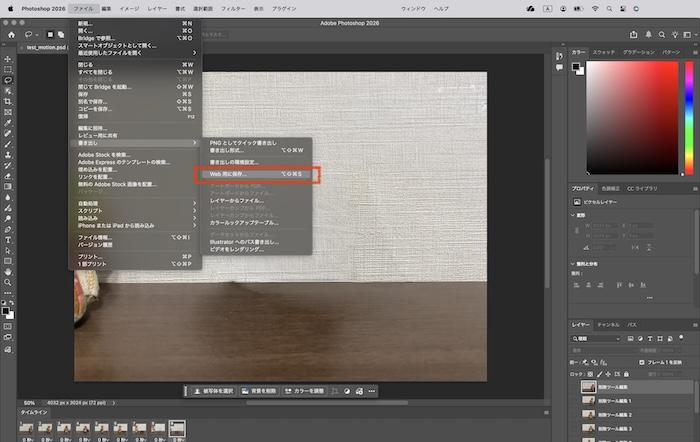Open the contextual task bar more options dots
The image size is (700, 442).
coord(372,391)
